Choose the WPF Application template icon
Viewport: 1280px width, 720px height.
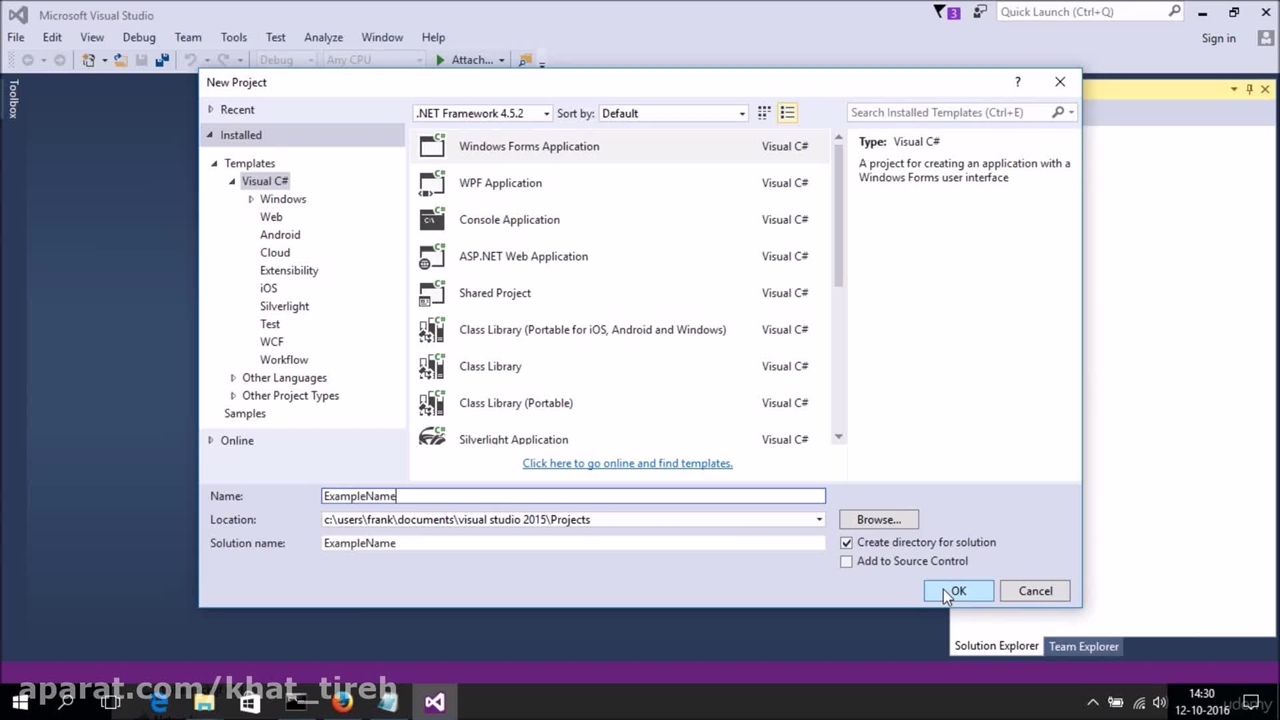(432, 183)
